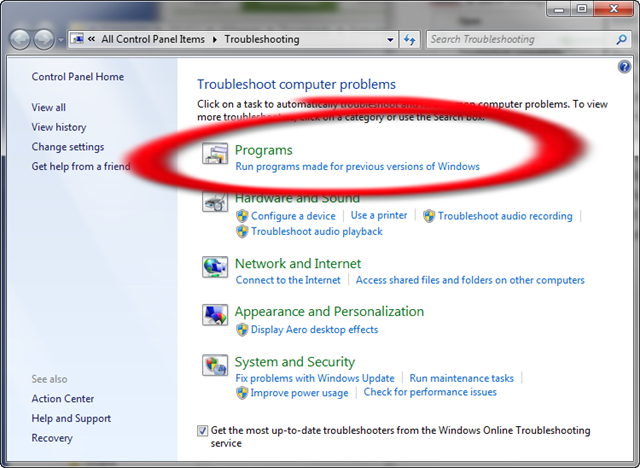This screenshot has height=468, width=640.
Task: Click Display Aero desktop effects
Action: click(314, 330)
